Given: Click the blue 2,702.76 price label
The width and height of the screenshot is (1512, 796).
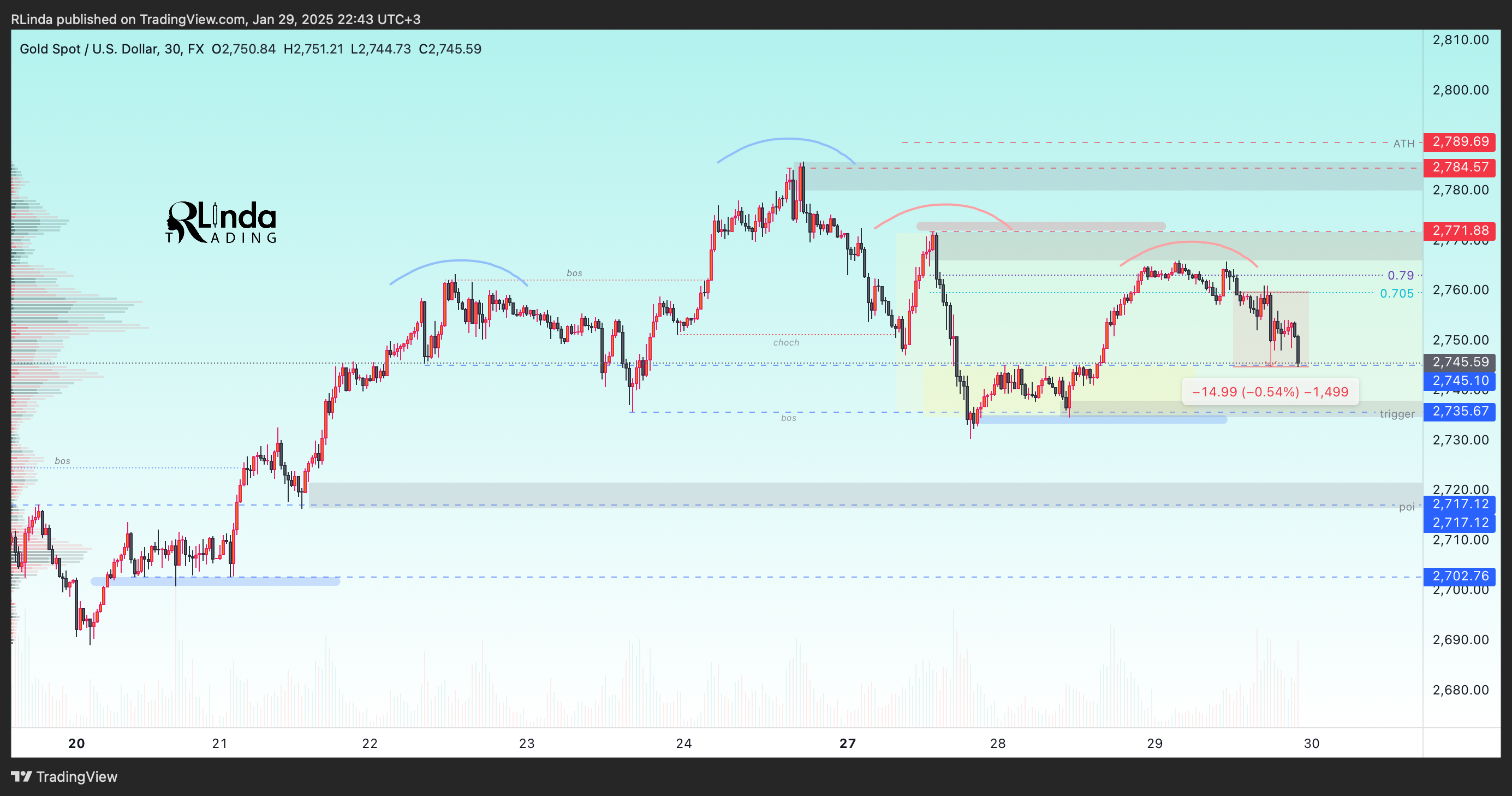Looking at the screenshot, I should click(x=1460, y=577).
